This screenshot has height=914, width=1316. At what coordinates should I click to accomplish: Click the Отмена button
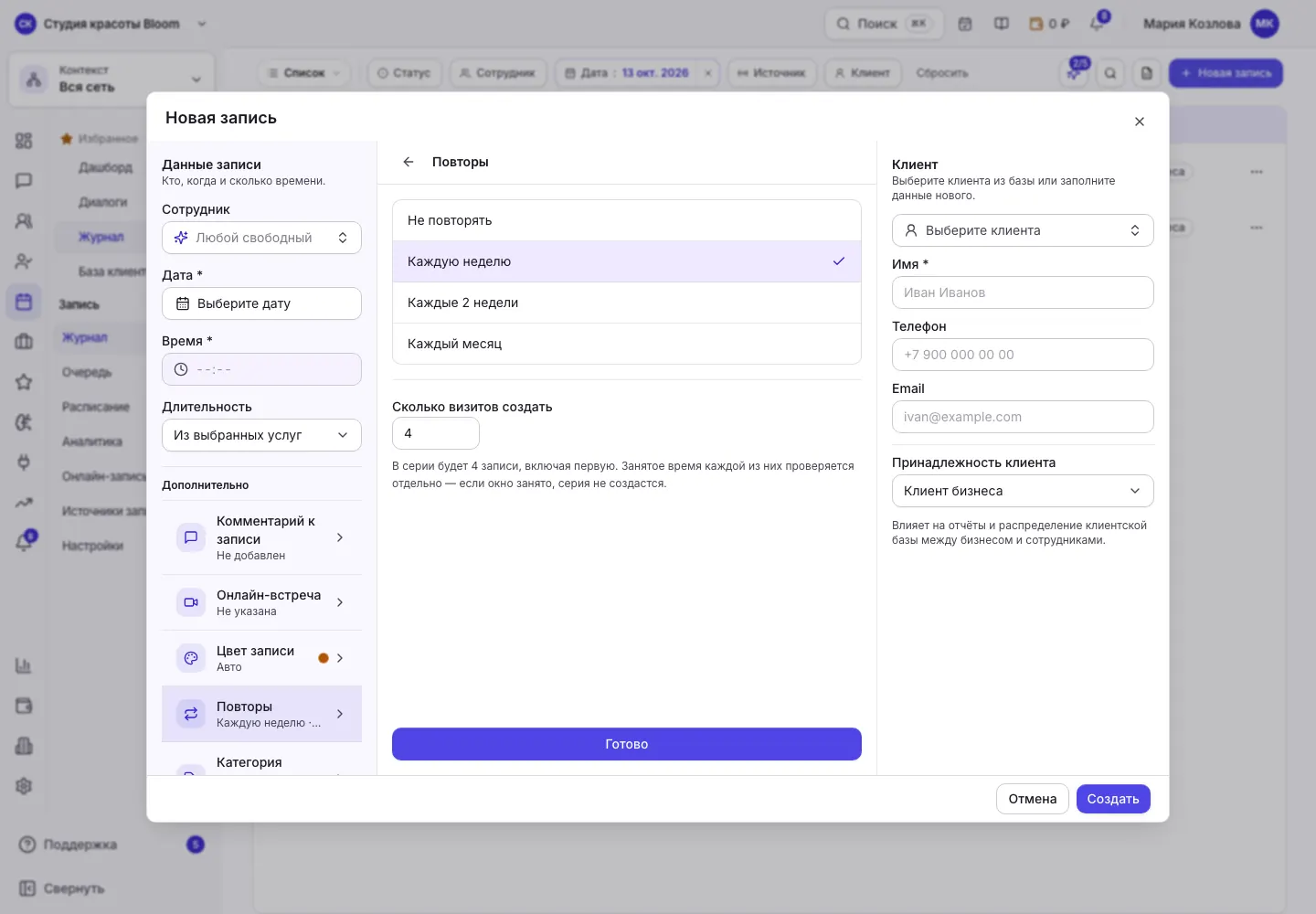[1033, 799]
